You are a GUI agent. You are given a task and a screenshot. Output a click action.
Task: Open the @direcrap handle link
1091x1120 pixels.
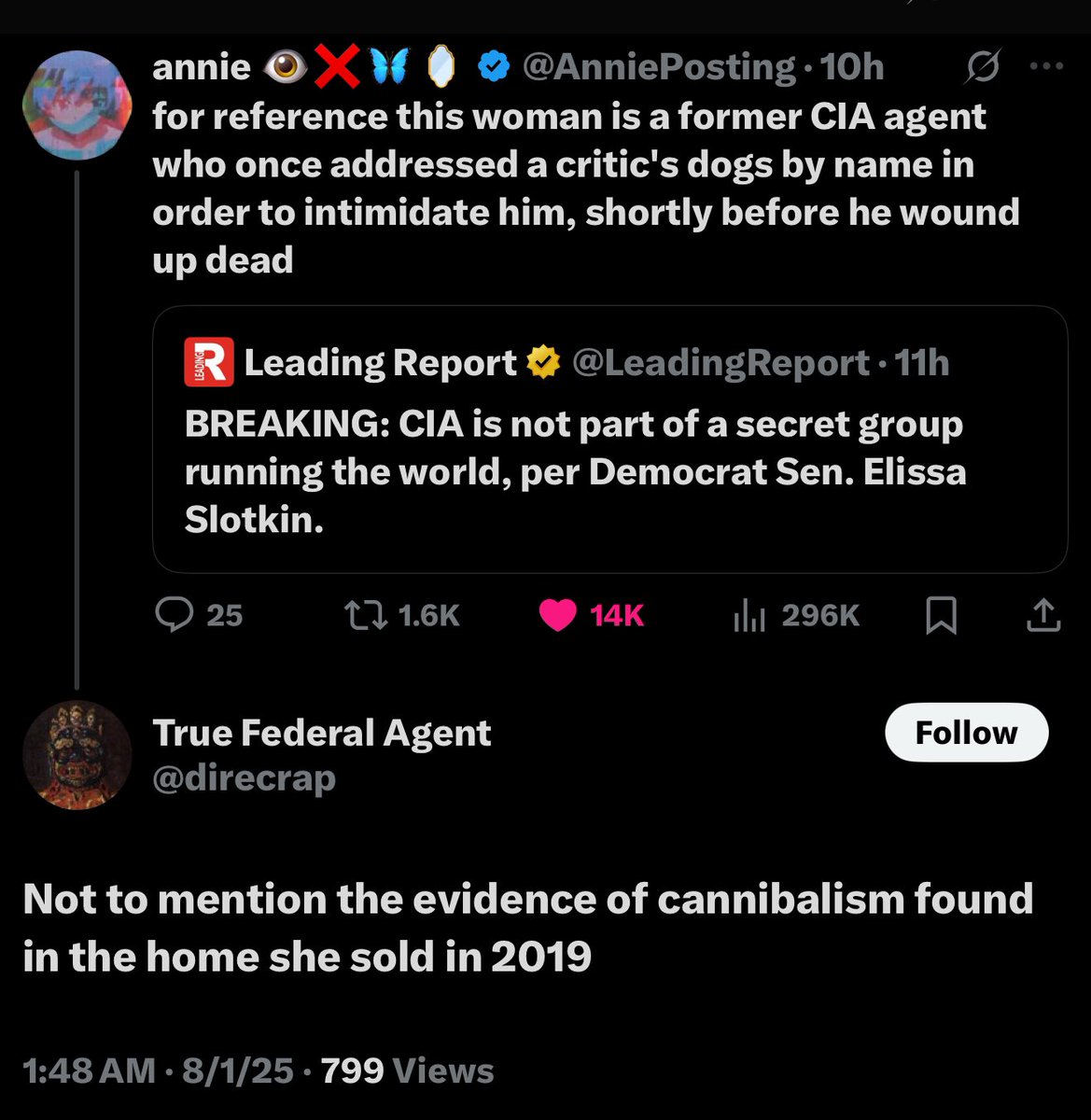[244, 777]
